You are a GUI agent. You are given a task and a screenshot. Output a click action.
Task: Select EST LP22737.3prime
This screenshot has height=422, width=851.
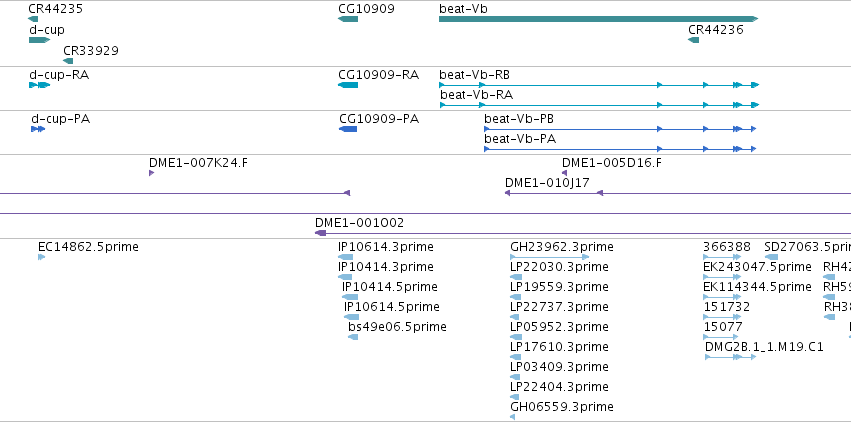[516, 317]
